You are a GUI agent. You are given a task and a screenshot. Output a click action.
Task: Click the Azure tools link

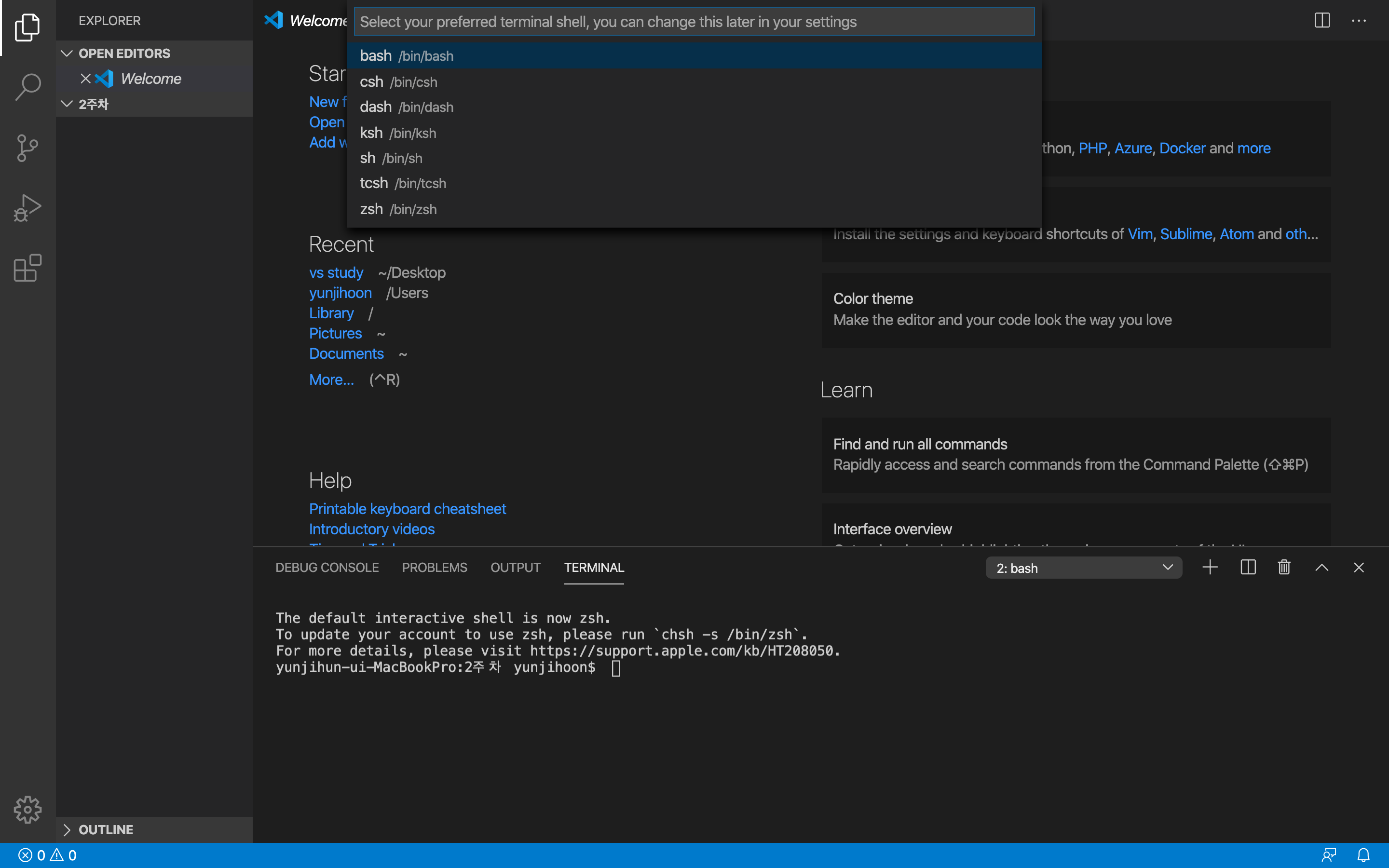click(x=1133, y=148)
